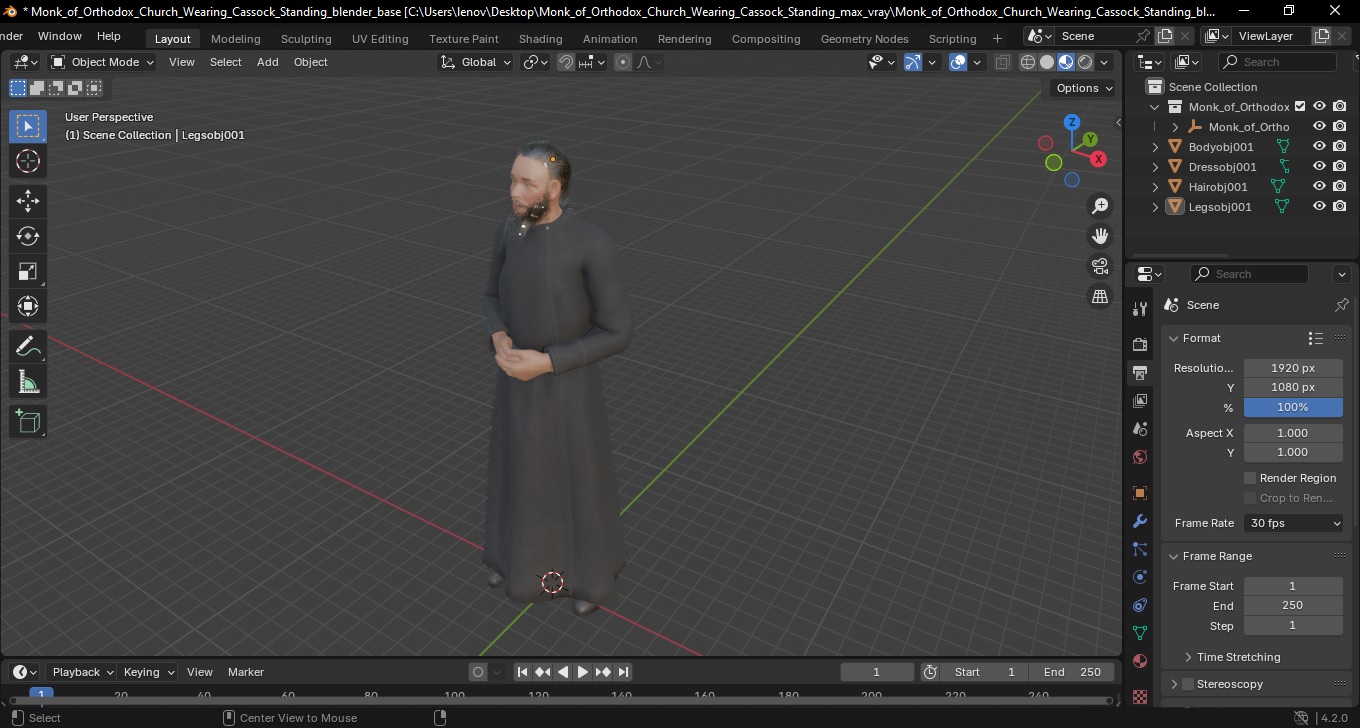This screenshot has height=728, width=1360.
Task: Click the Frame End 250 field
Action: coord(1293,605)
